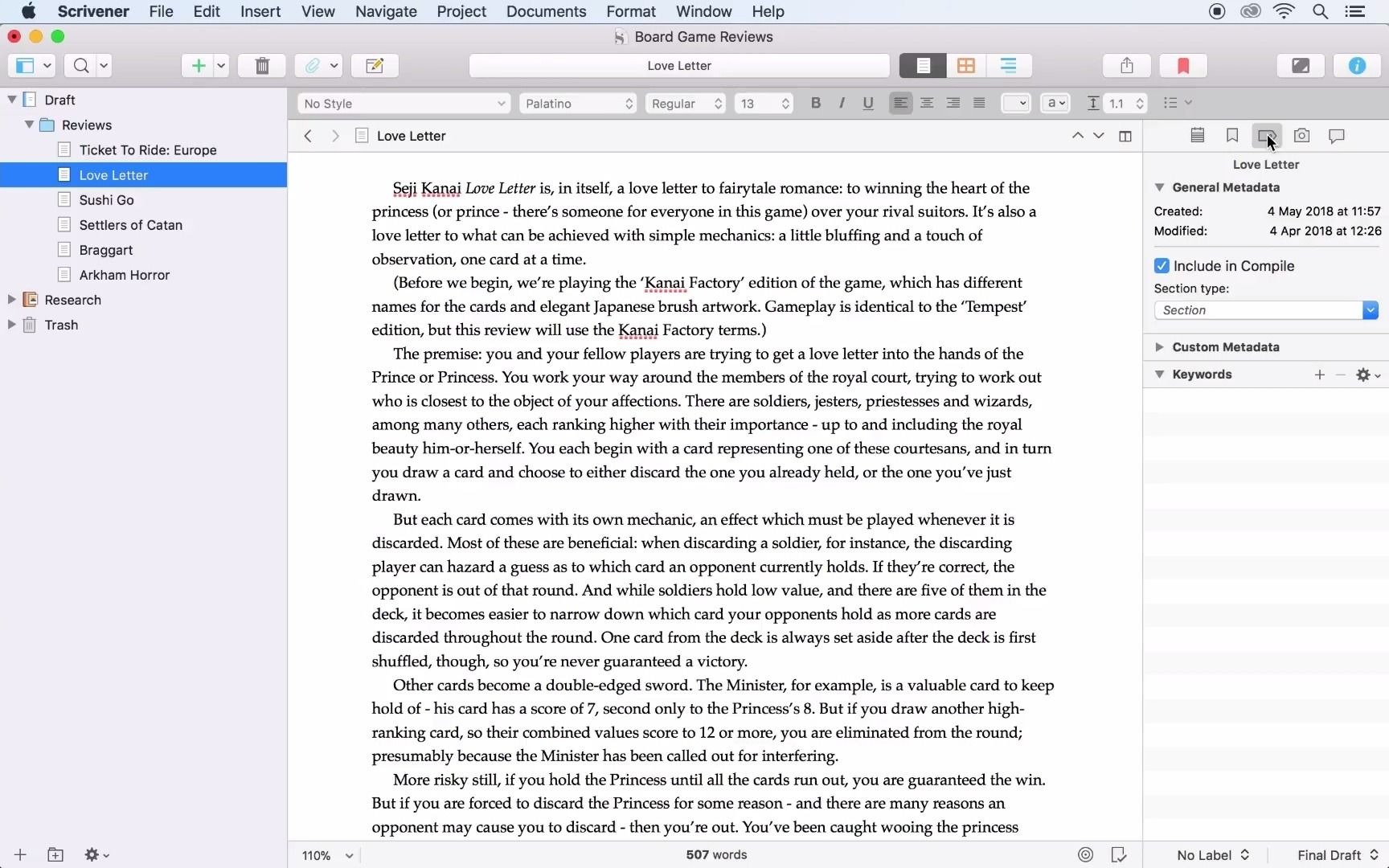Open the No Style dropdown
The image size is (1389, 868).
(404, 103)
